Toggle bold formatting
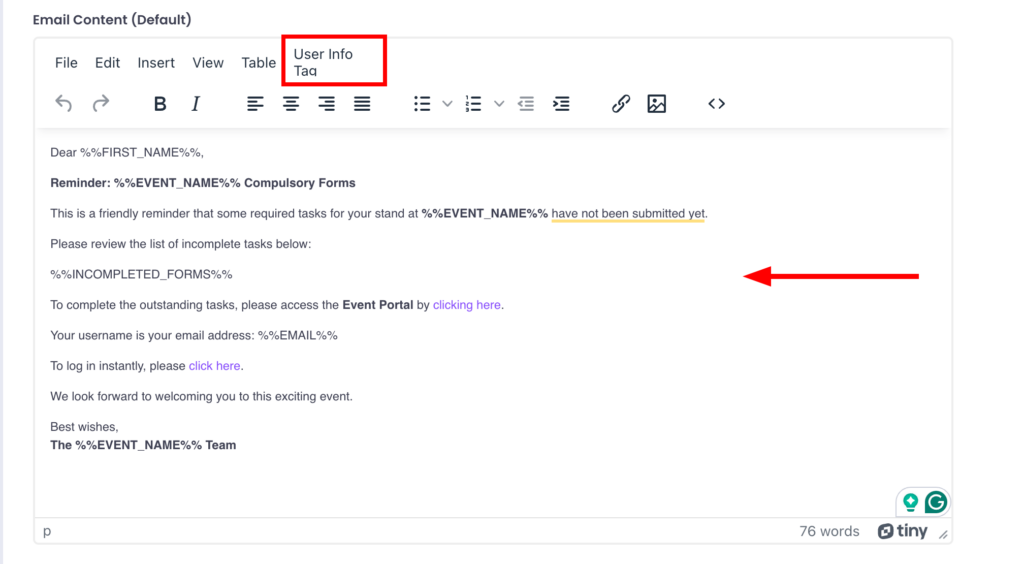The image size is (1024, 564). [159, 104]
